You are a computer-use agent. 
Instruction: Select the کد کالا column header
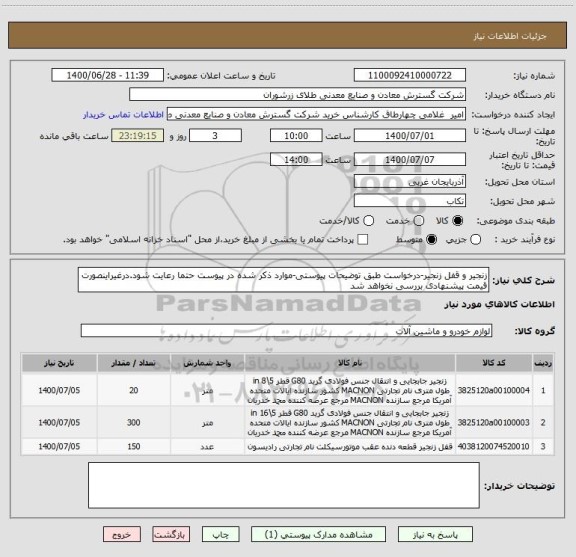(494, 363)
